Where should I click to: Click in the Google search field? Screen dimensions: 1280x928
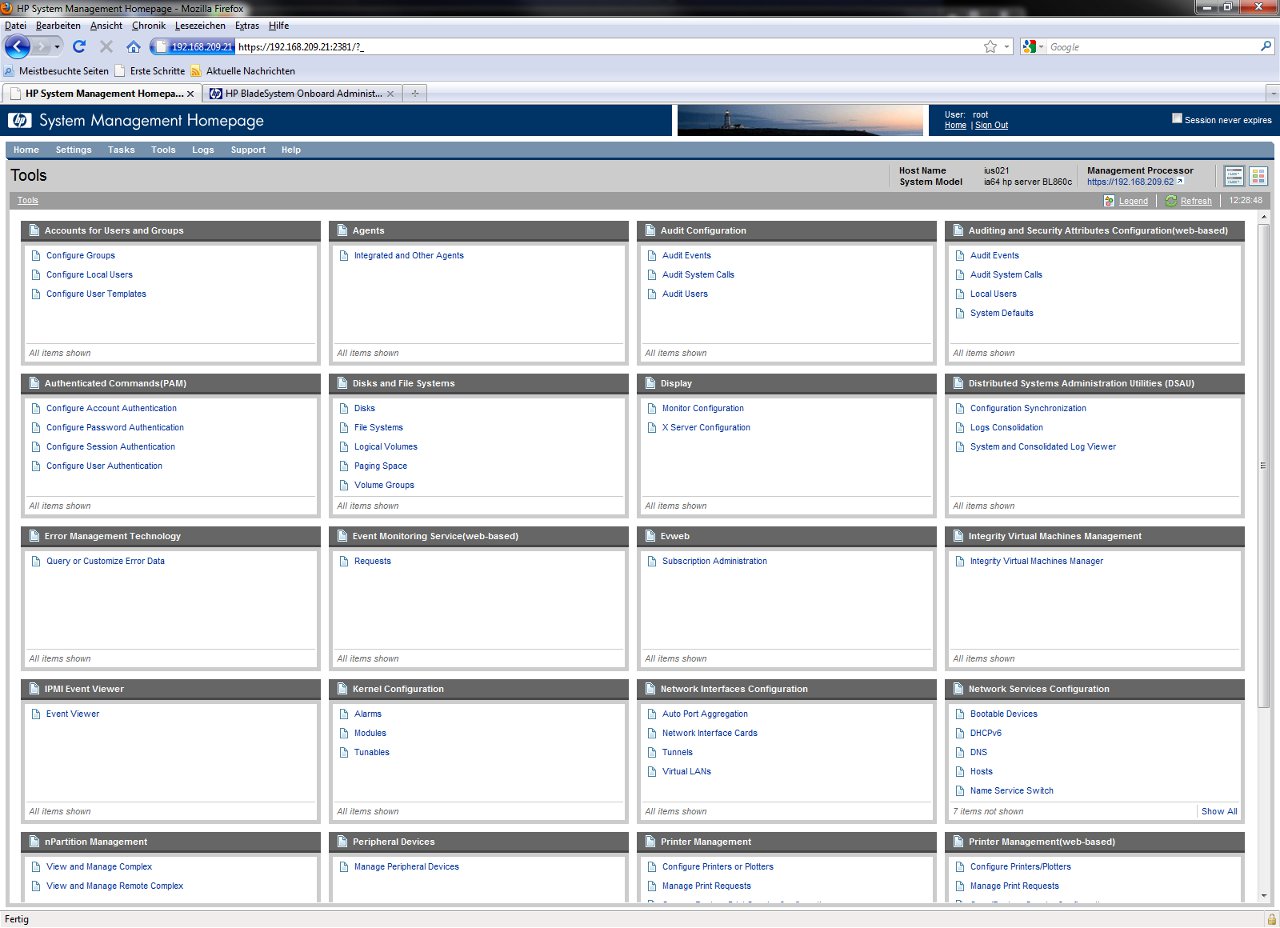tap(1152, 47)
